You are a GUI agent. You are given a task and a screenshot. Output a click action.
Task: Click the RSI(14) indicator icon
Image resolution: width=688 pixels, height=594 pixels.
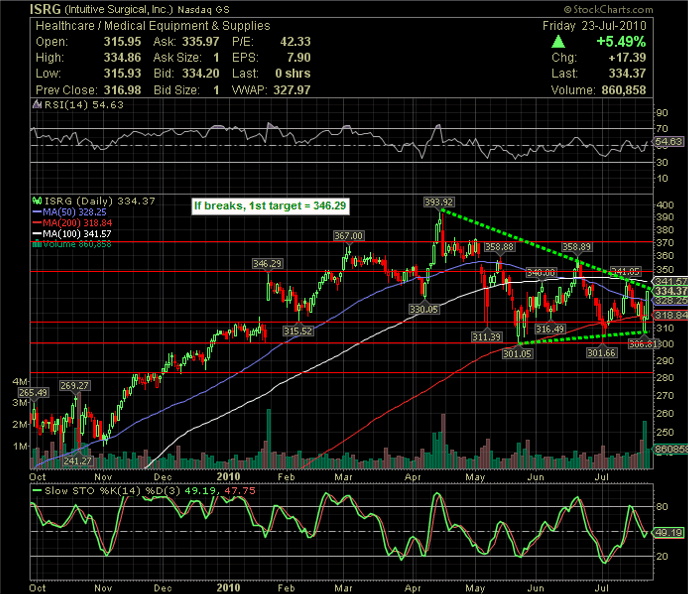point(37,105)
